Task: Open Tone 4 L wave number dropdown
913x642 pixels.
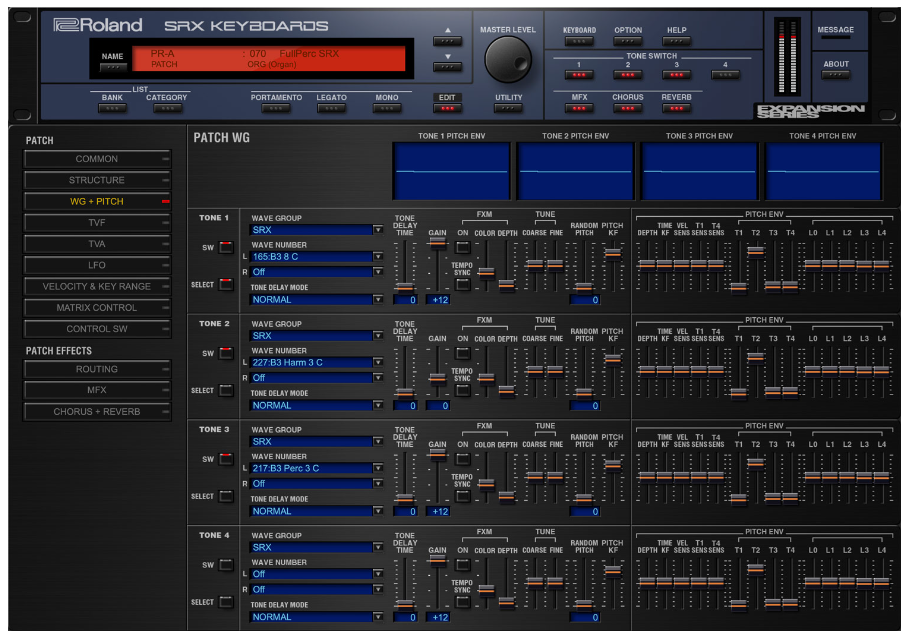Action: 317,574
